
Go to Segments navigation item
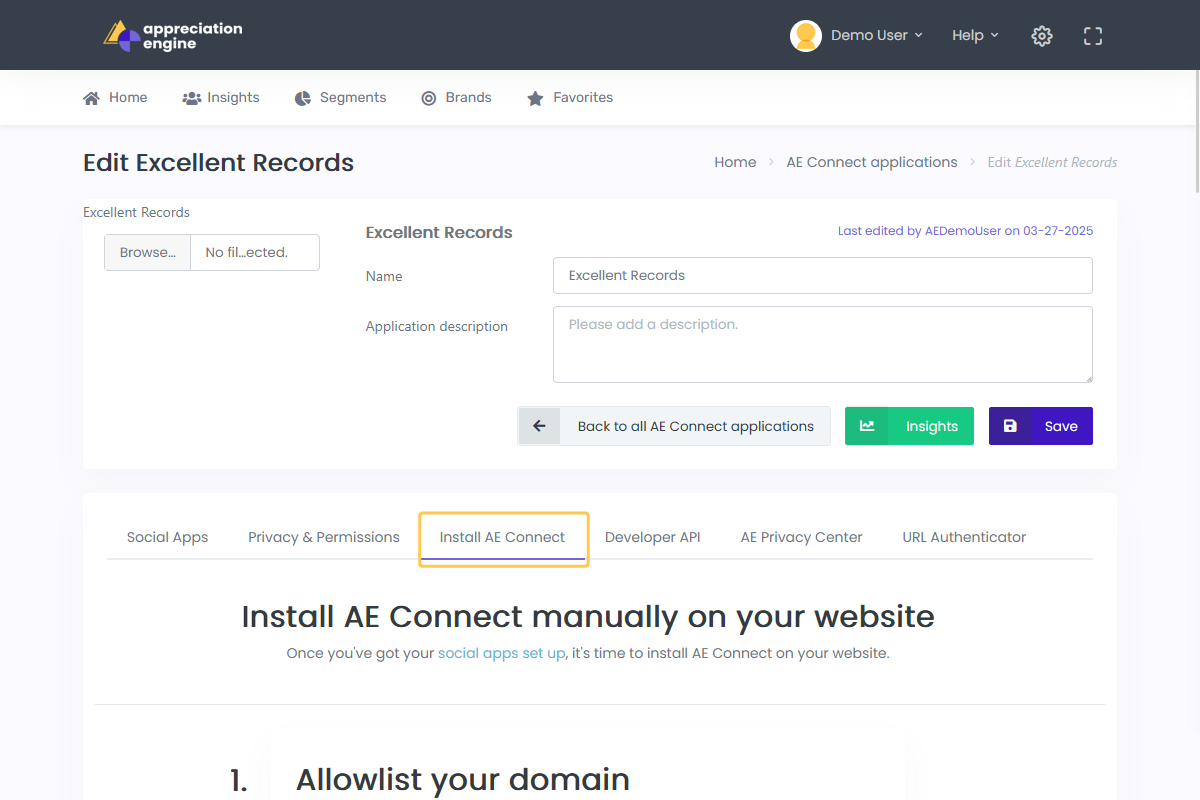pyautogui.click(x=340, y=97)
